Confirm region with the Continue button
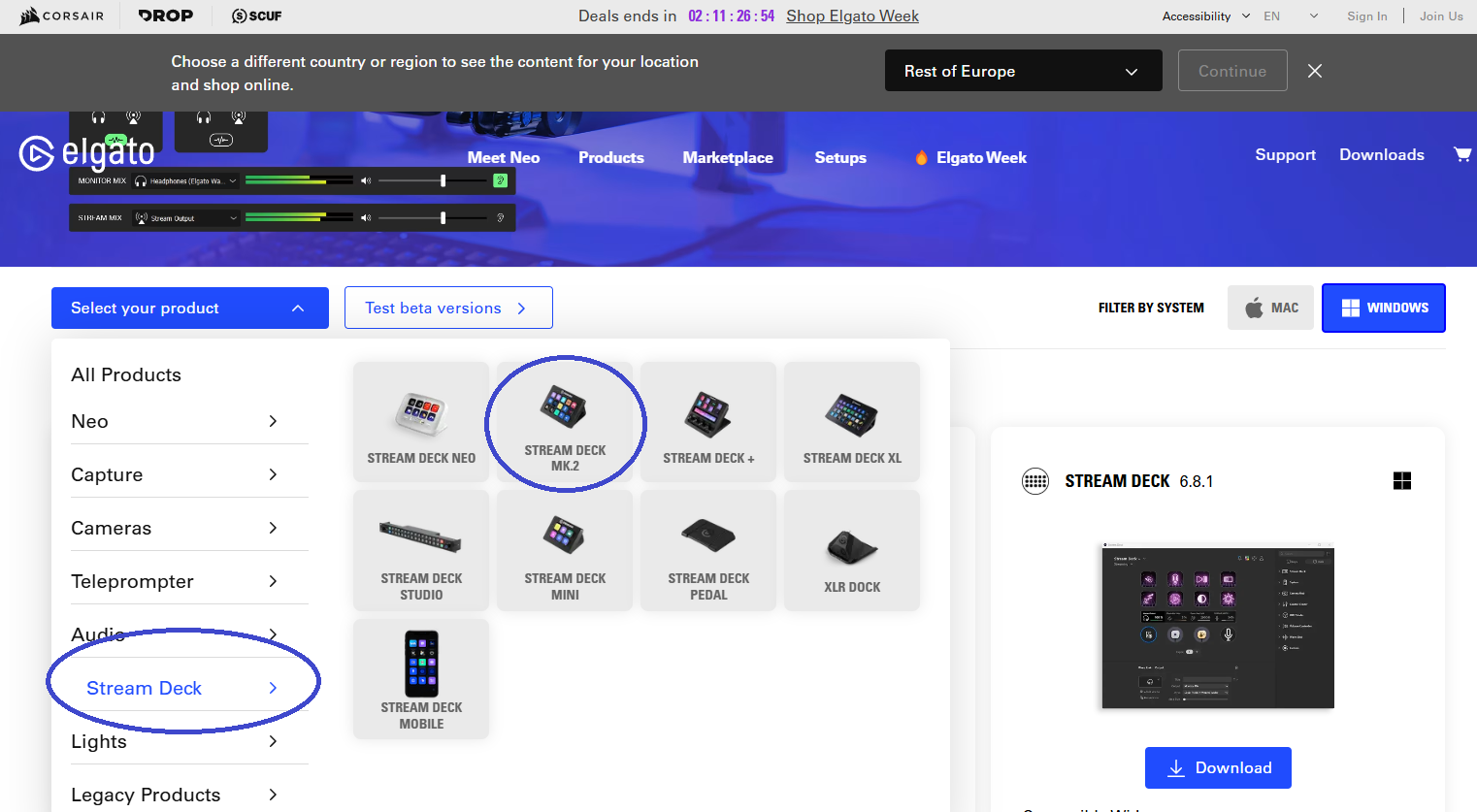The width and height of the screenshot is (1477, 812). point(1232,71)
